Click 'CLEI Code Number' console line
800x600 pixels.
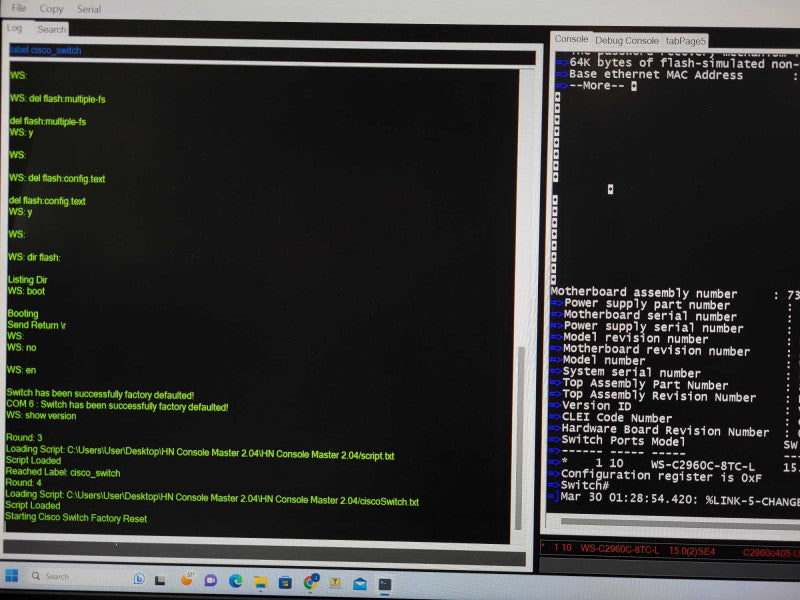pyautogui.click(x=617, y=418)
